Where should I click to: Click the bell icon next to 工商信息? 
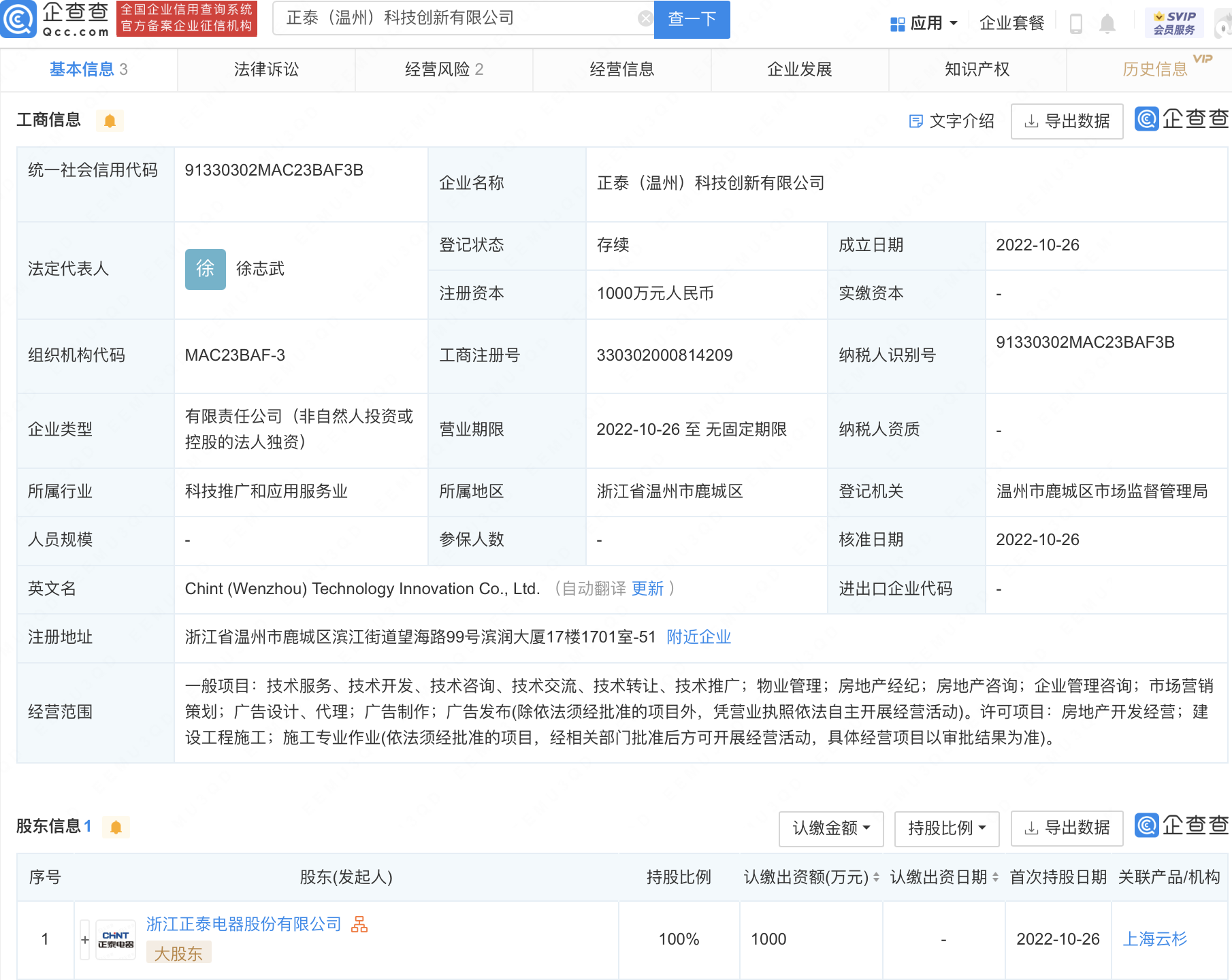click(110, 121)
